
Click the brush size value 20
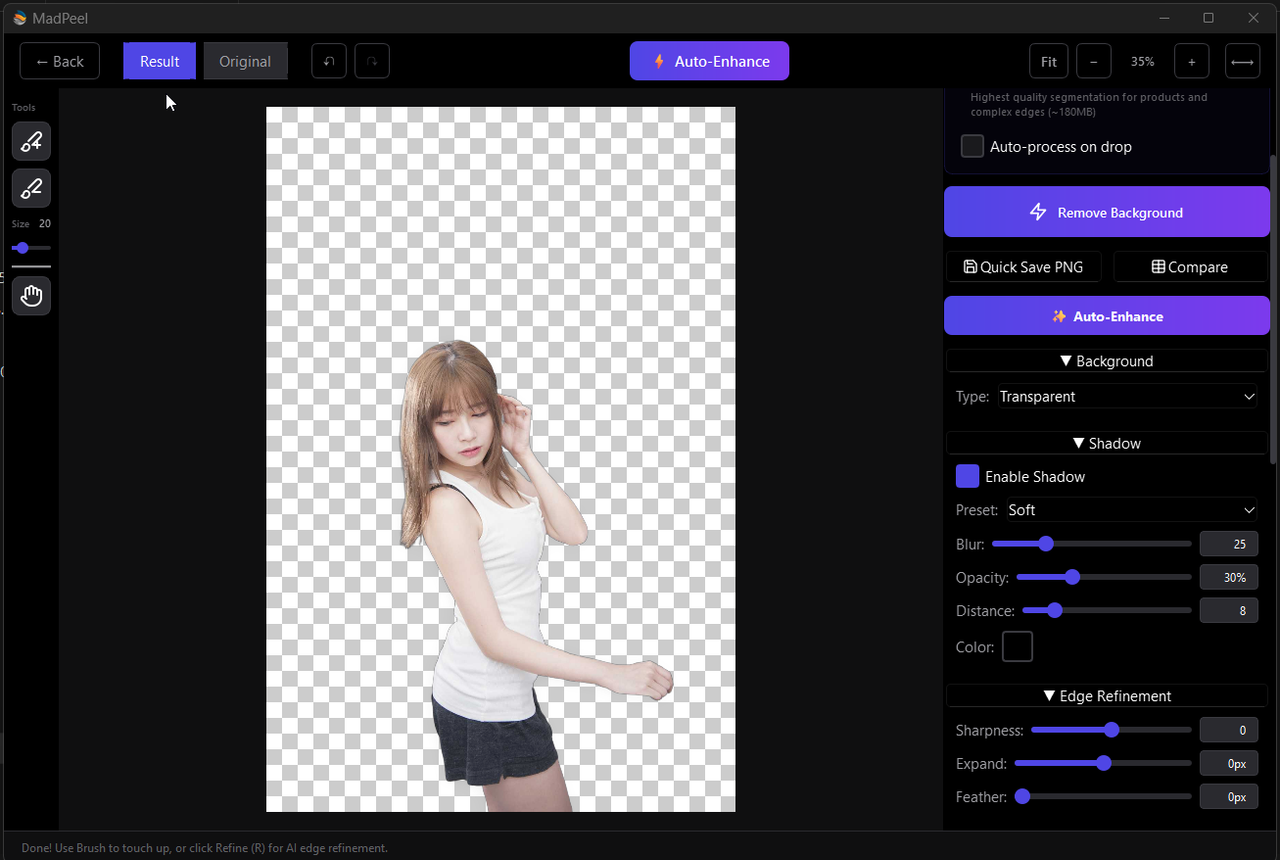pos(45,224)
